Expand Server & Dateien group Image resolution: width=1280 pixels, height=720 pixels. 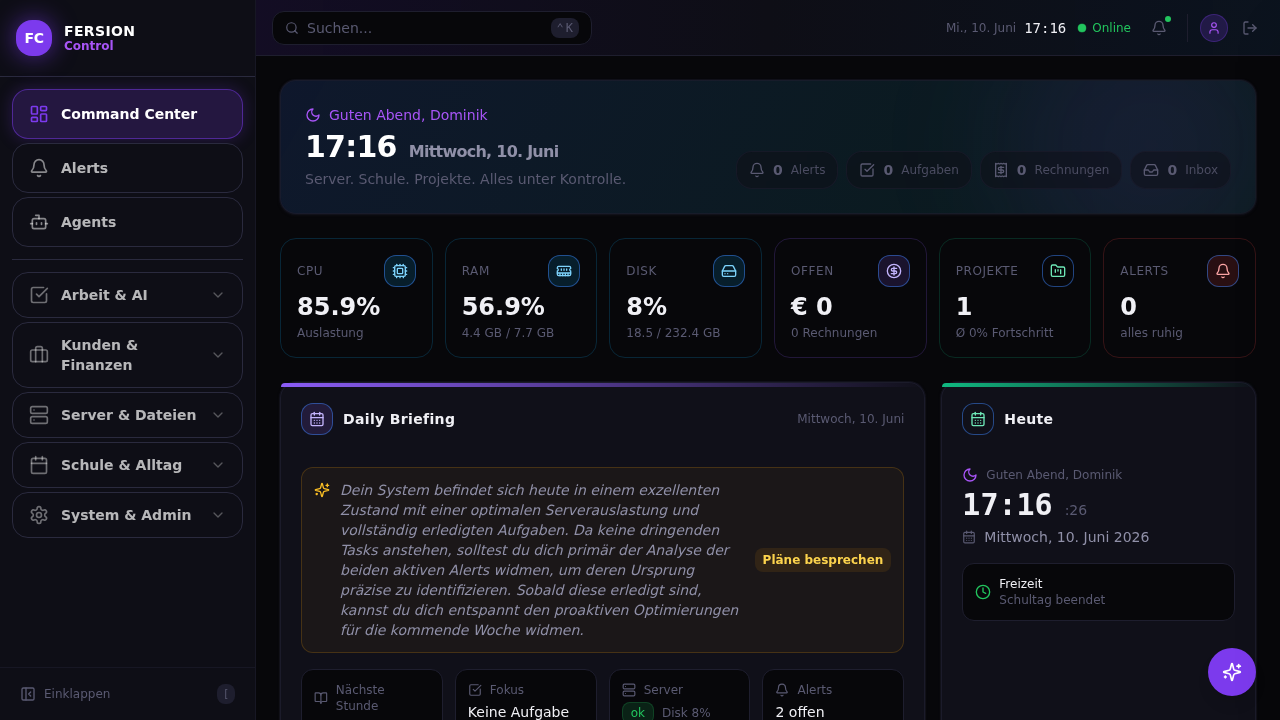coord(127,415)
